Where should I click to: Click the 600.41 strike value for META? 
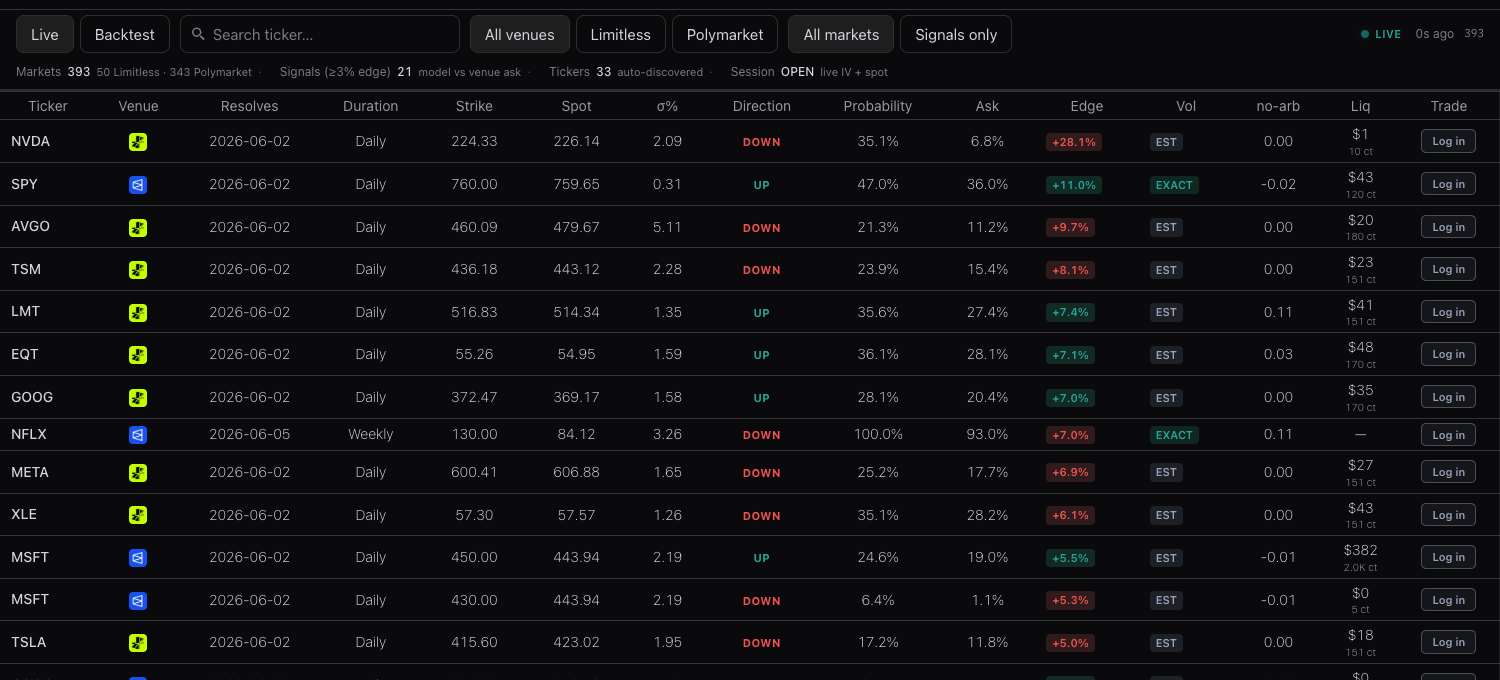474,472
